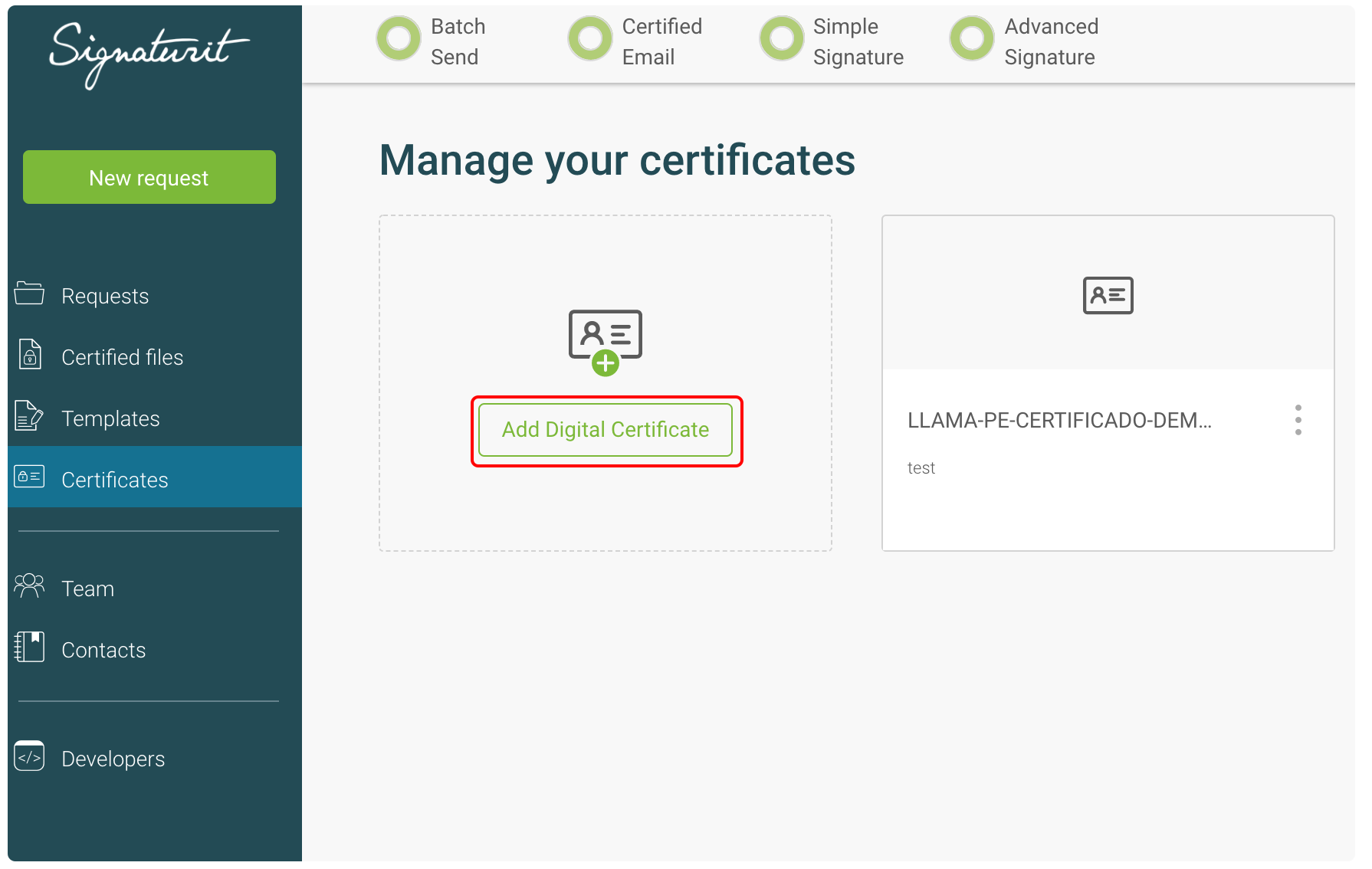Open the Team page
The width and height of the screenshot is (1372, 869).
pyautogui.click(x=87, y=589)
